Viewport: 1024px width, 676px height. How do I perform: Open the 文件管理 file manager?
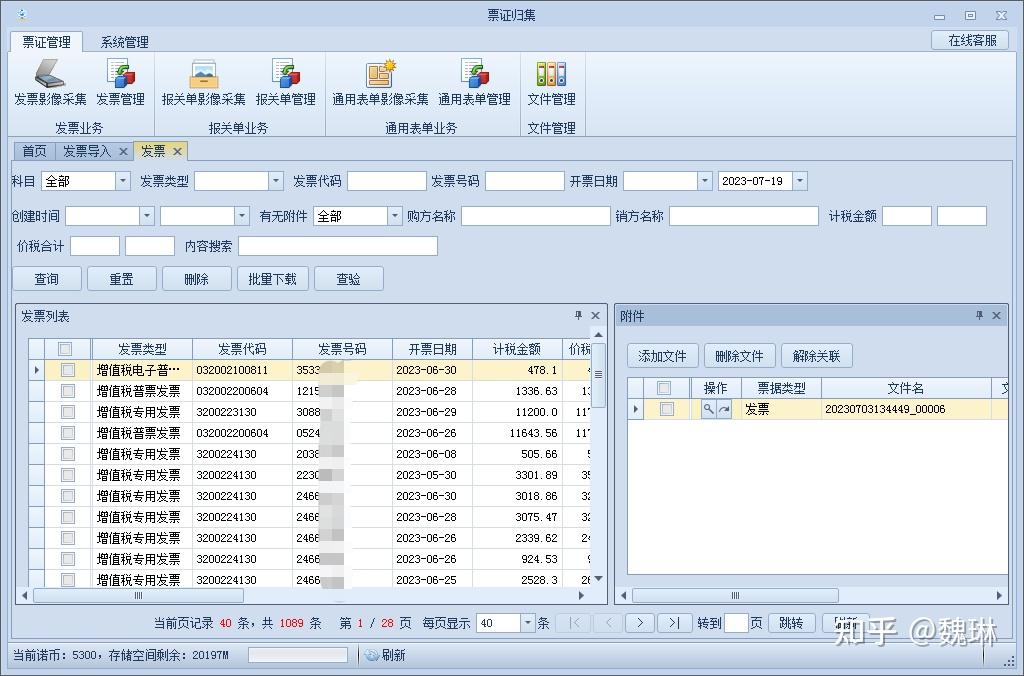[551, 82]
